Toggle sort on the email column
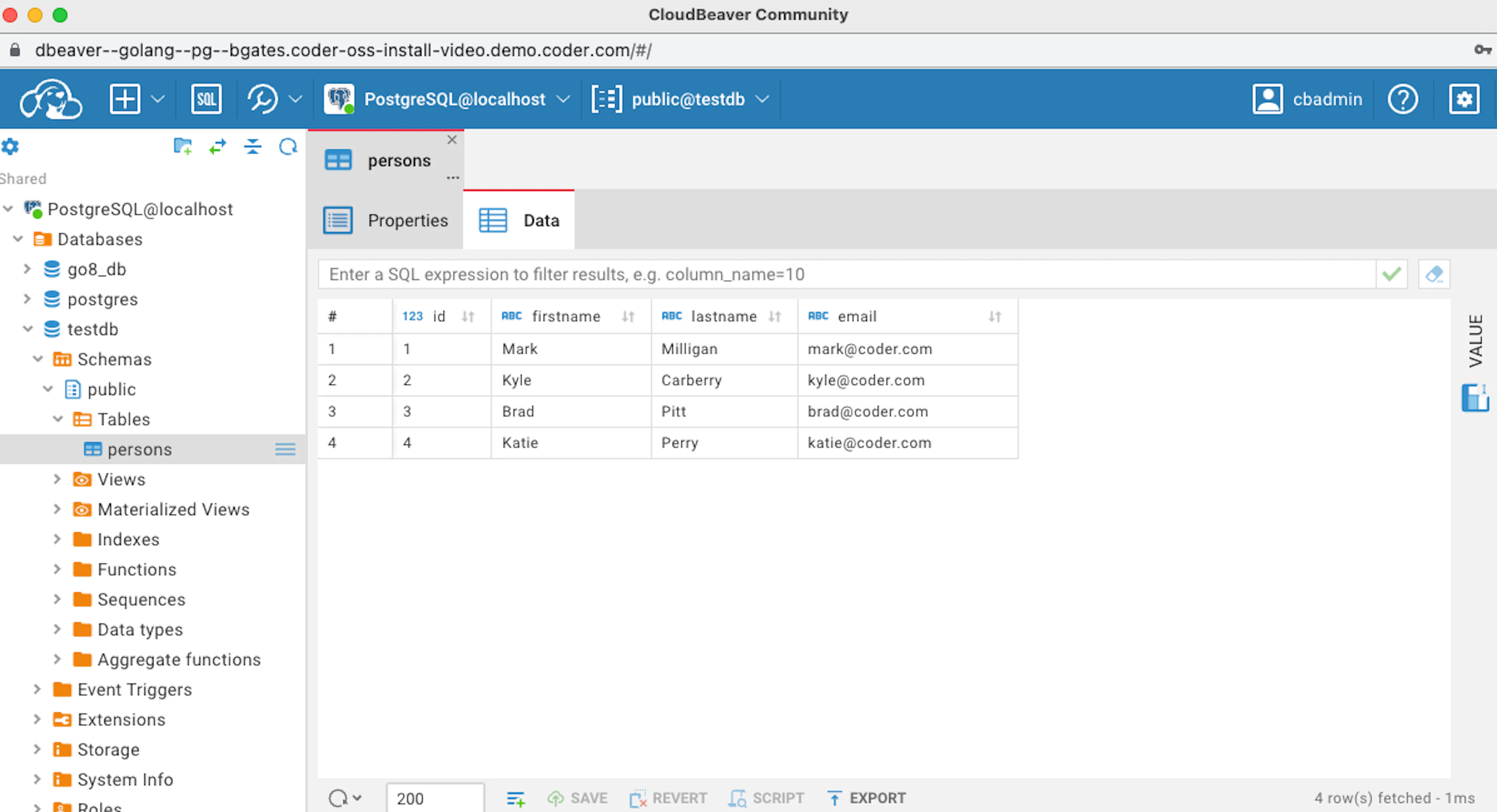1497x812 pixels. coord(995,316)
